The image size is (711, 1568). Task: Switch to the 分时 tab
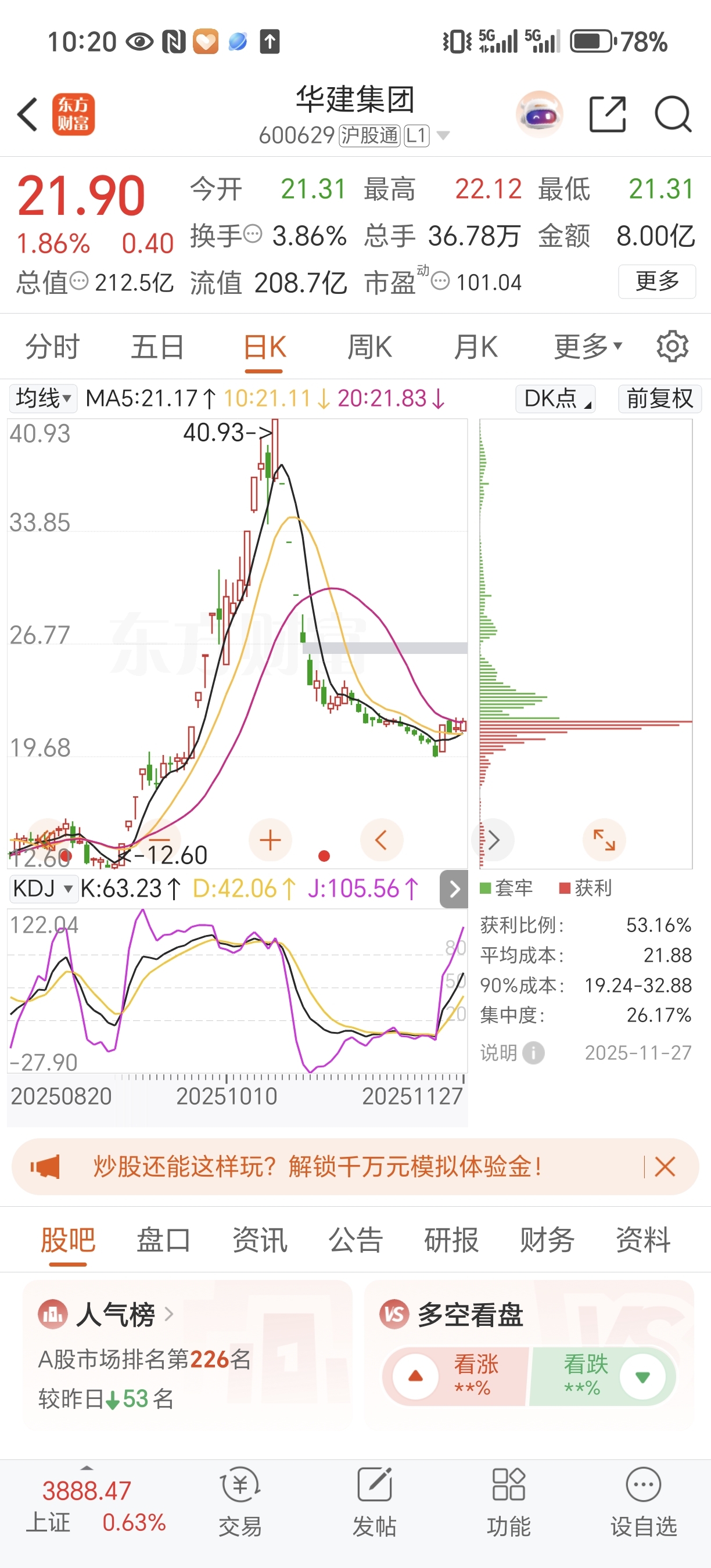[x=52, y=346]
